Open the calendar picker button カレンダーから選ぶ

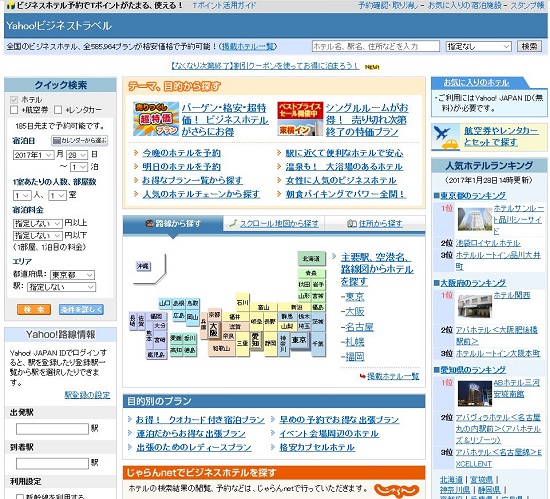[80, 141]
